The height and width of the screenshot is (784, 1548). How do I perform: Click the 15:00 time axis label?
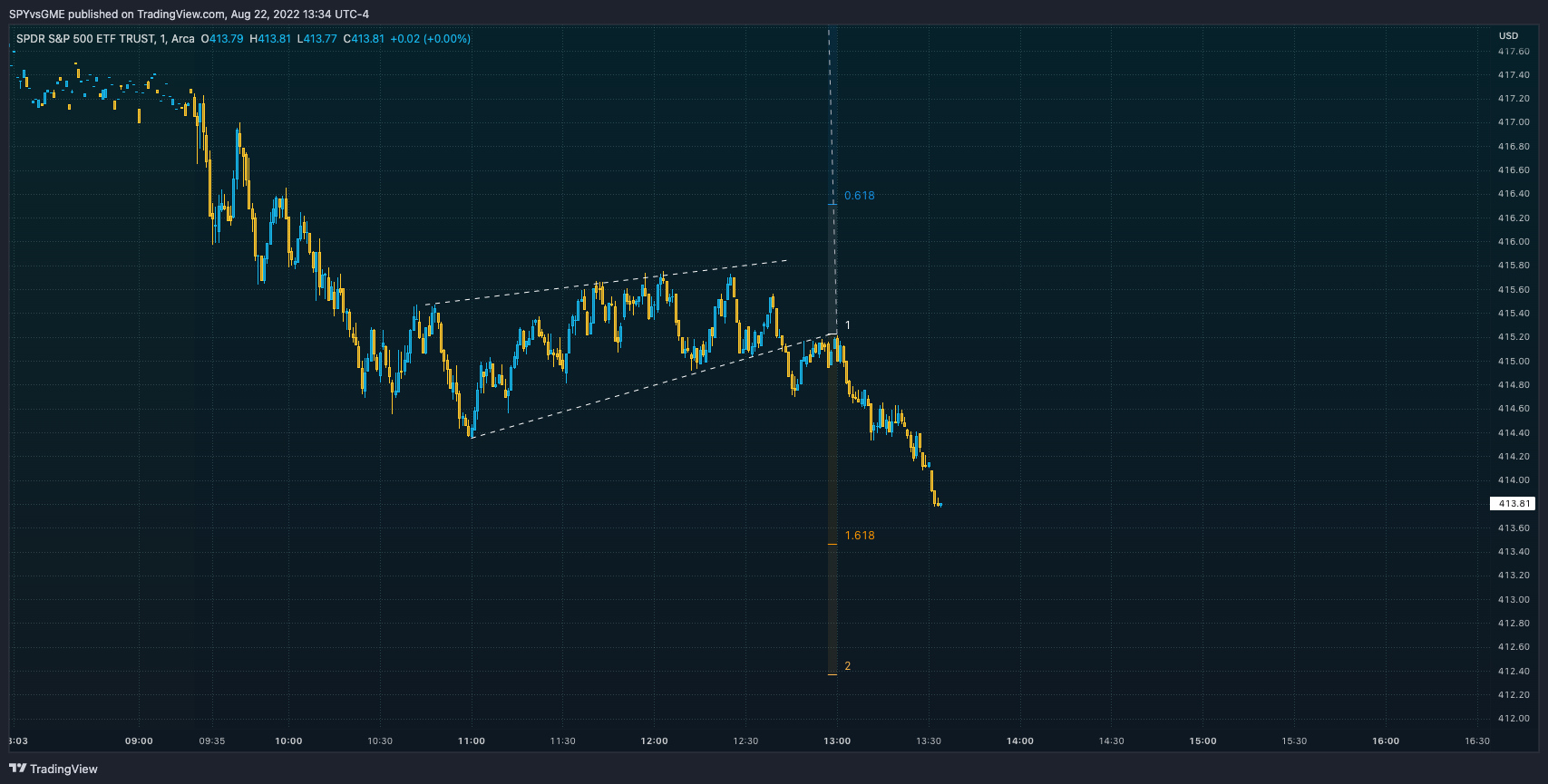coord(1203,741)
